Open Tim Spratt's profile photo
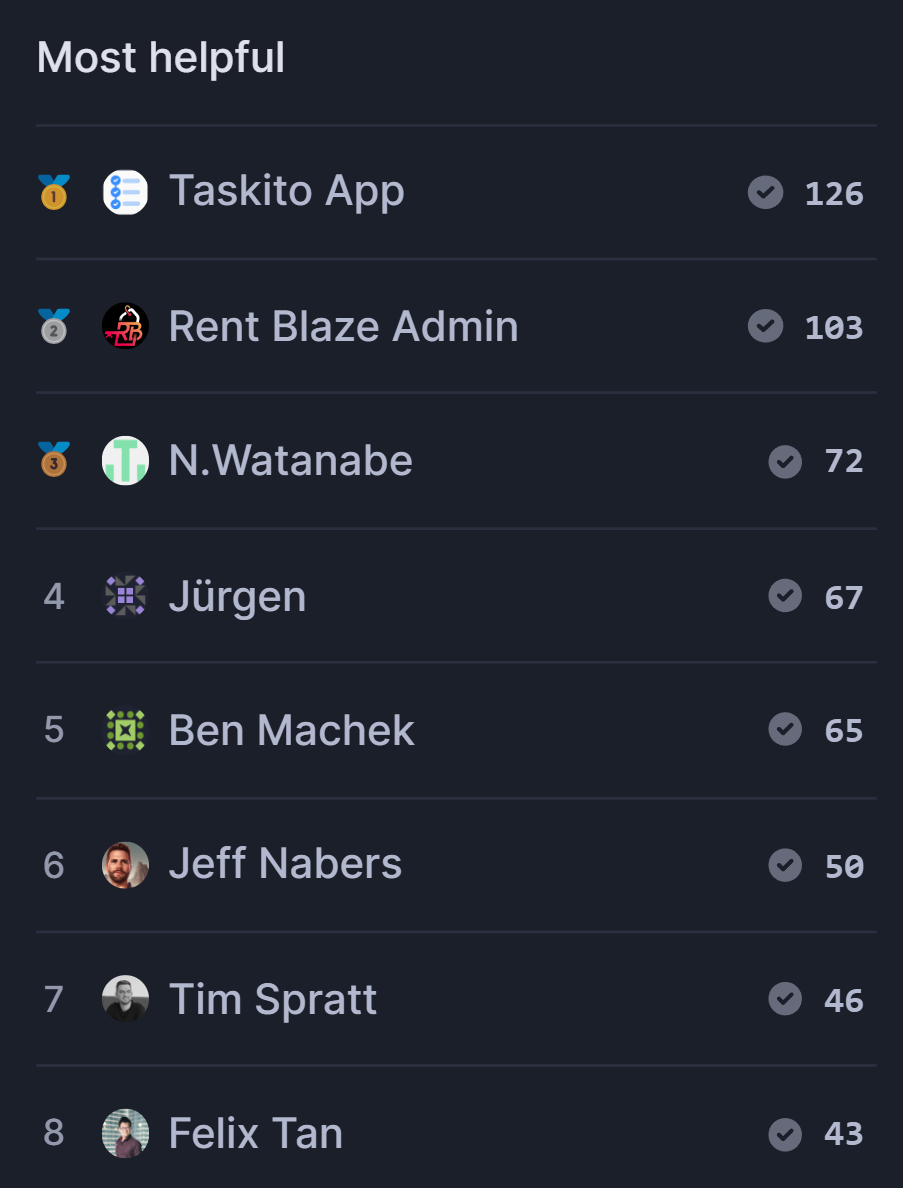The height and width of the screenshot is (1188, 903). tap(126, 999)
